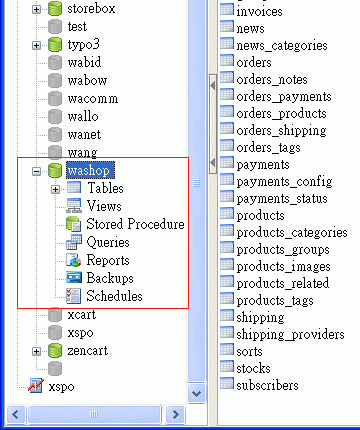Select the xspo database under xcart
The height and width of the screenshot is (430, 360).
pyautogui.click(x=80, y=333)
